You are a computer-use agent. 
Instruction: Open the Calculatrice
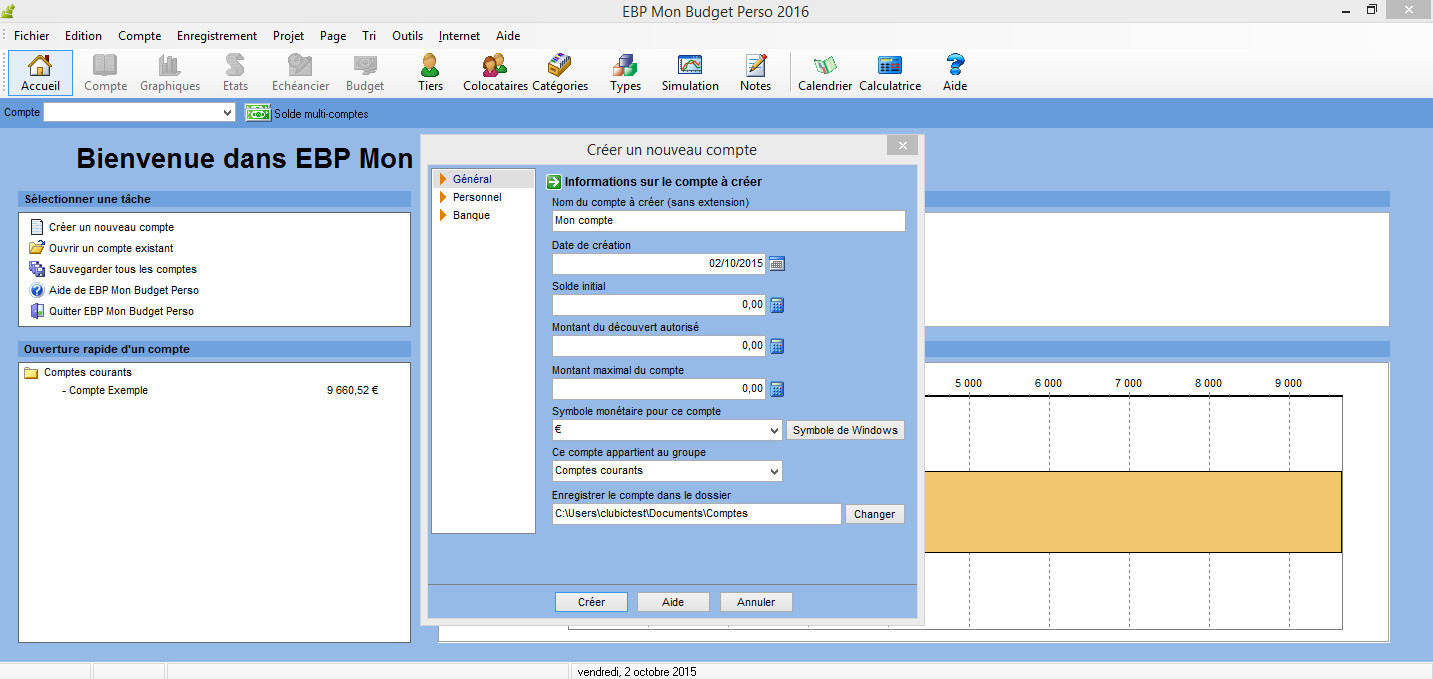889,72
